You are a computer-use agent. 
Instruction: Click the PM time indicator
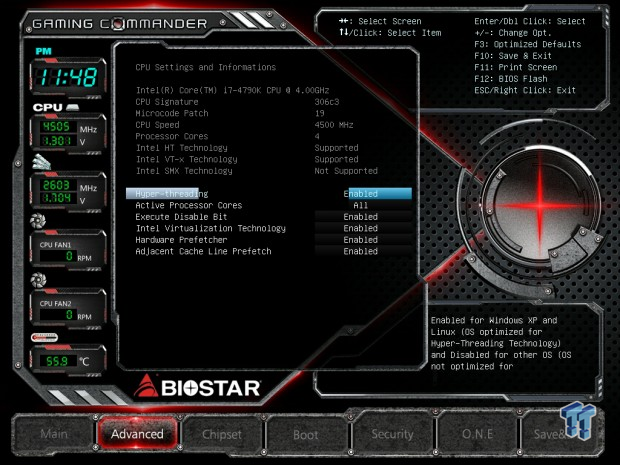[x=43, y=51]
